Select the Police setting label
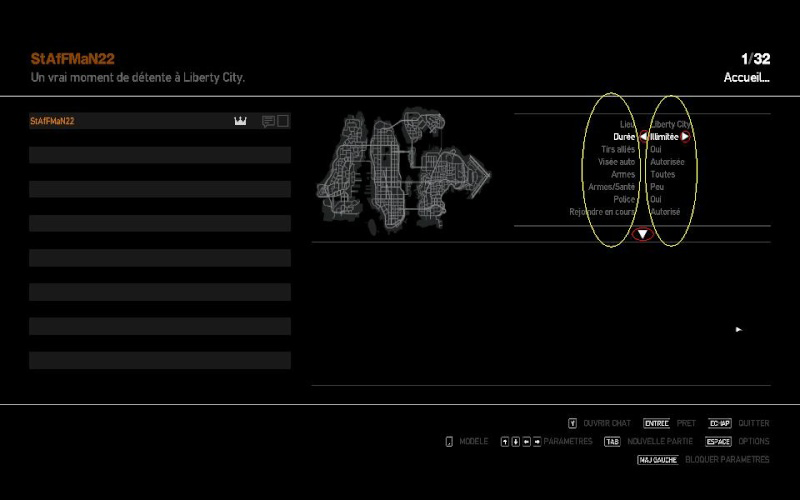The height and width of the screenshot is (500, 800). (624, 199)
